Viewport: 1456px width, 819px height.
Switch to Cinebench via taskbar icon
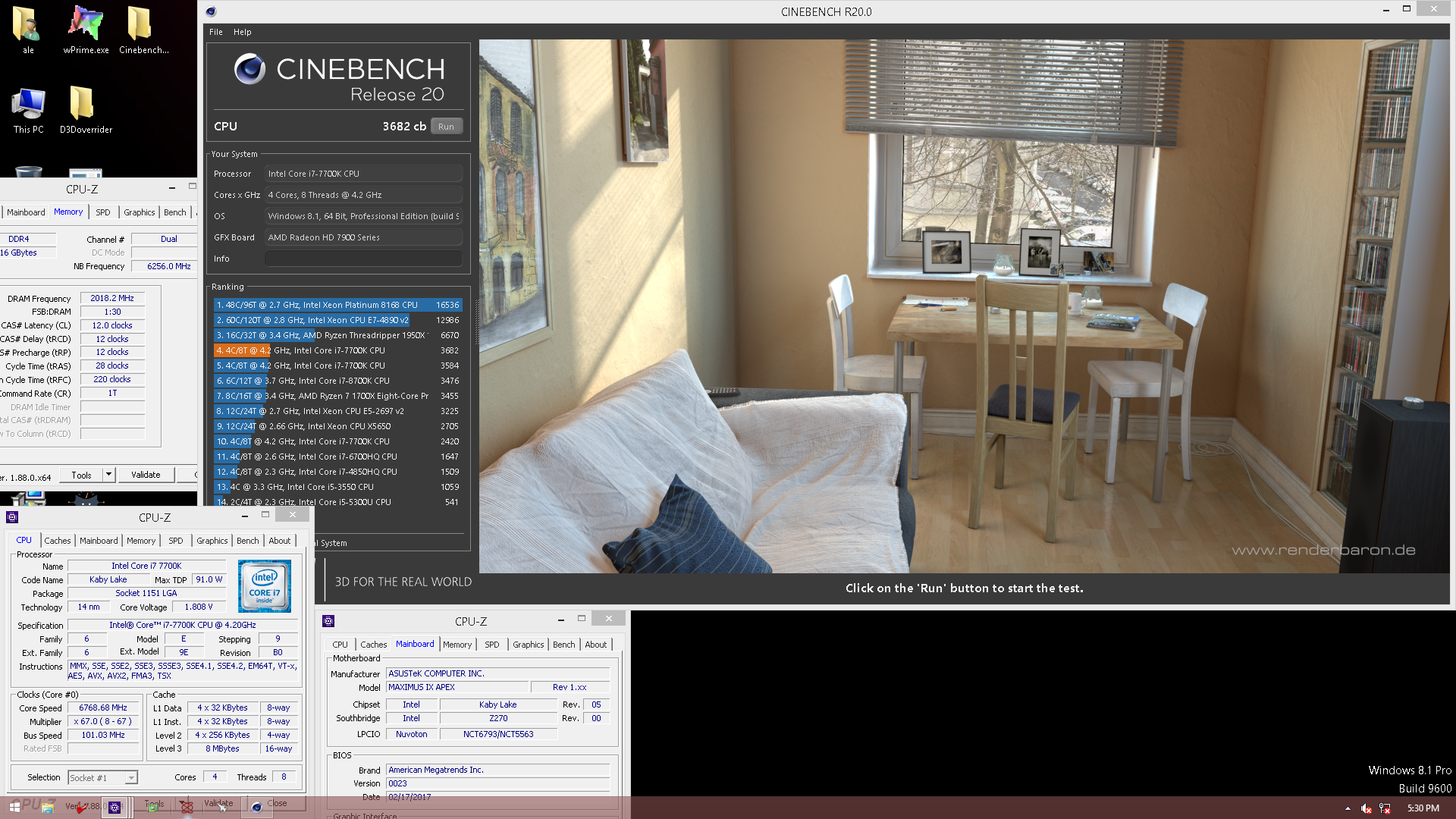(x=256, y=808)
